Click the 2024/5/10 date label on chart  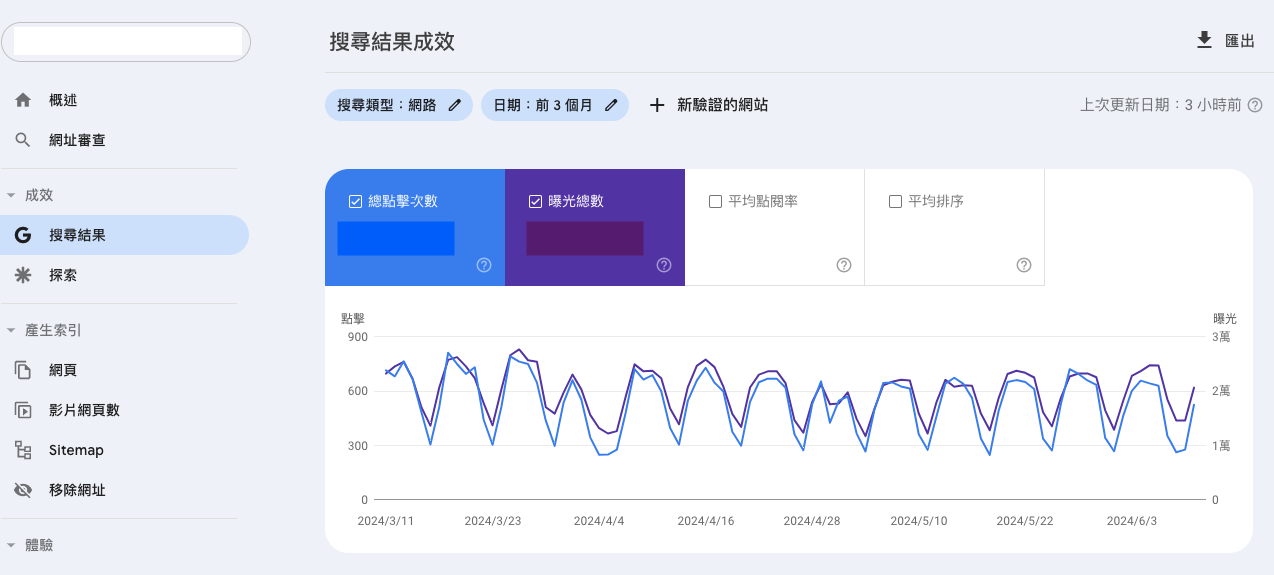(920, 521)
